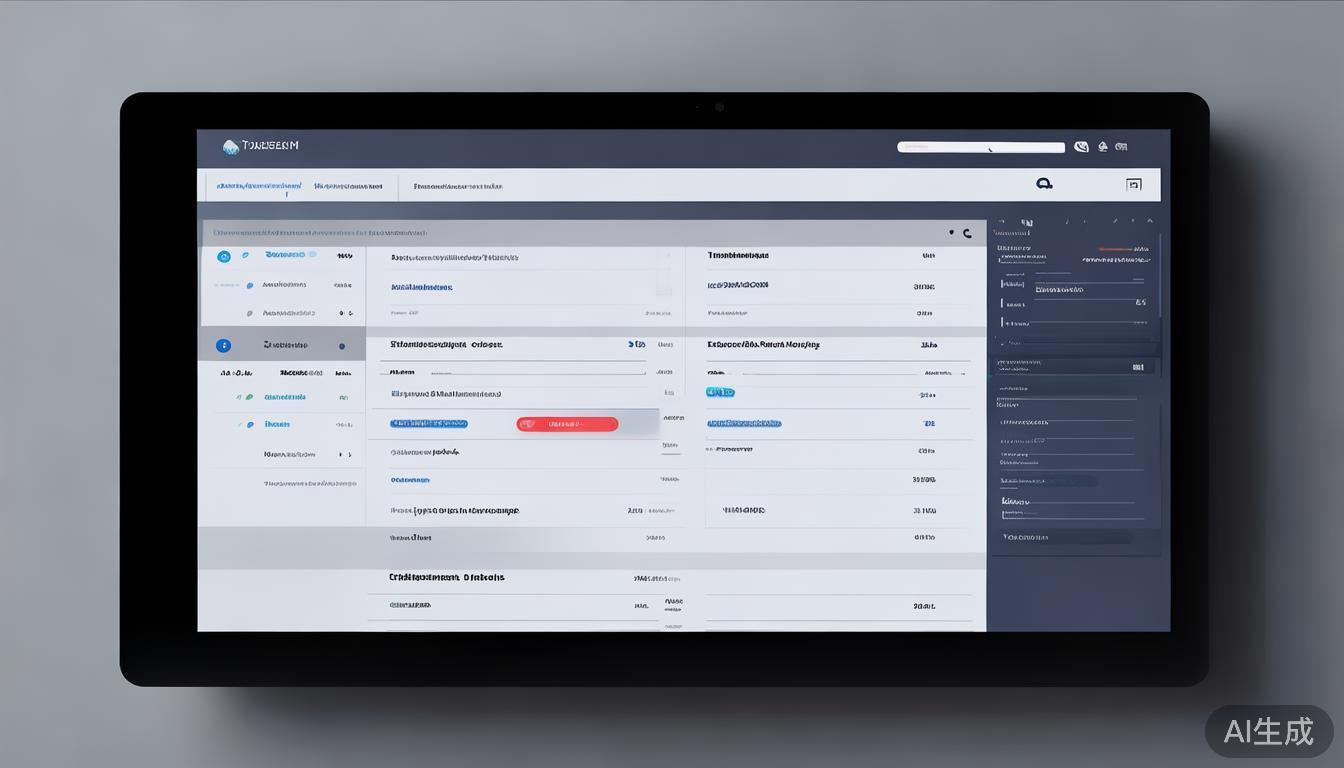Click the refresh icon in the gray list header
The width and height of the screenshot is (1344, 768).
[967, 234]
